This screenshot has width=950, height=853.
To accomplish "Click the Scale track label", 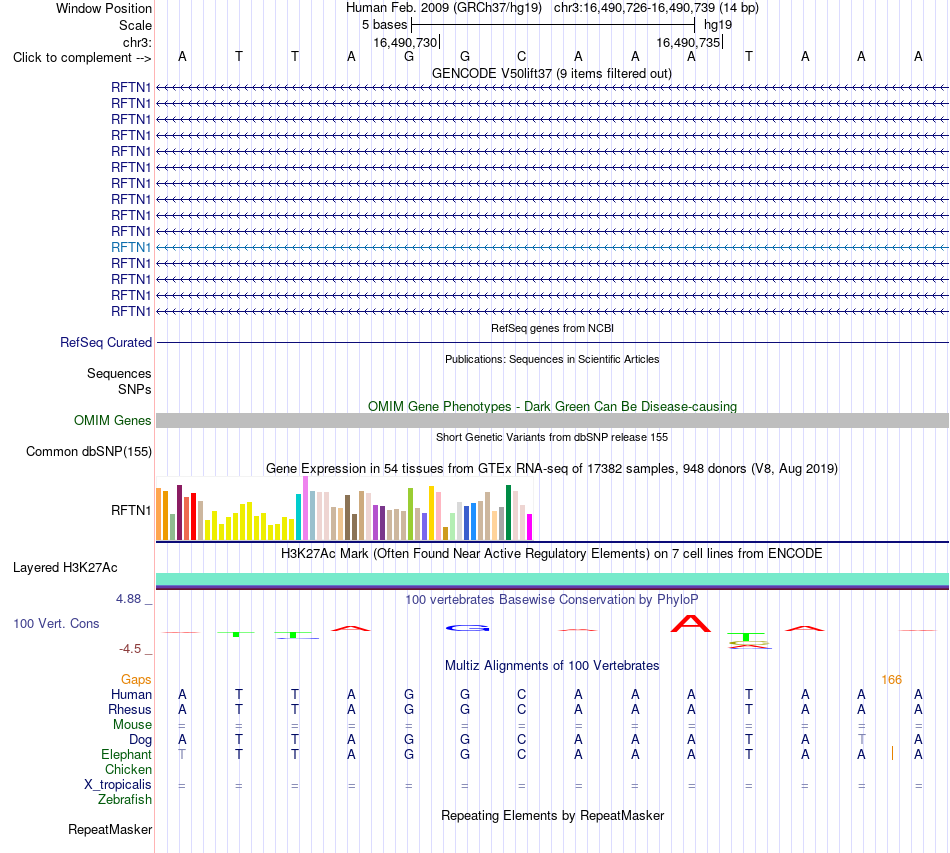I will (x=135, y=25).
